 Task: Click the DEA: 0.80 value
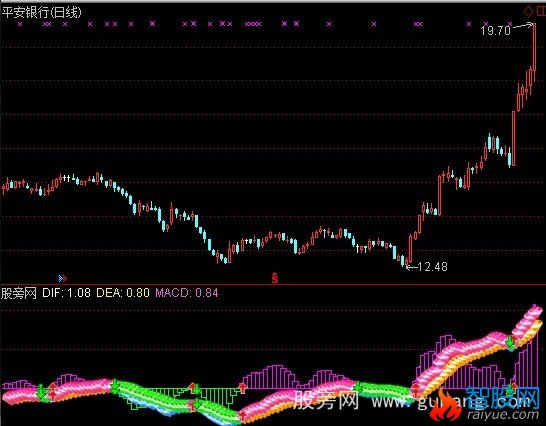click(x=123, y=293)
